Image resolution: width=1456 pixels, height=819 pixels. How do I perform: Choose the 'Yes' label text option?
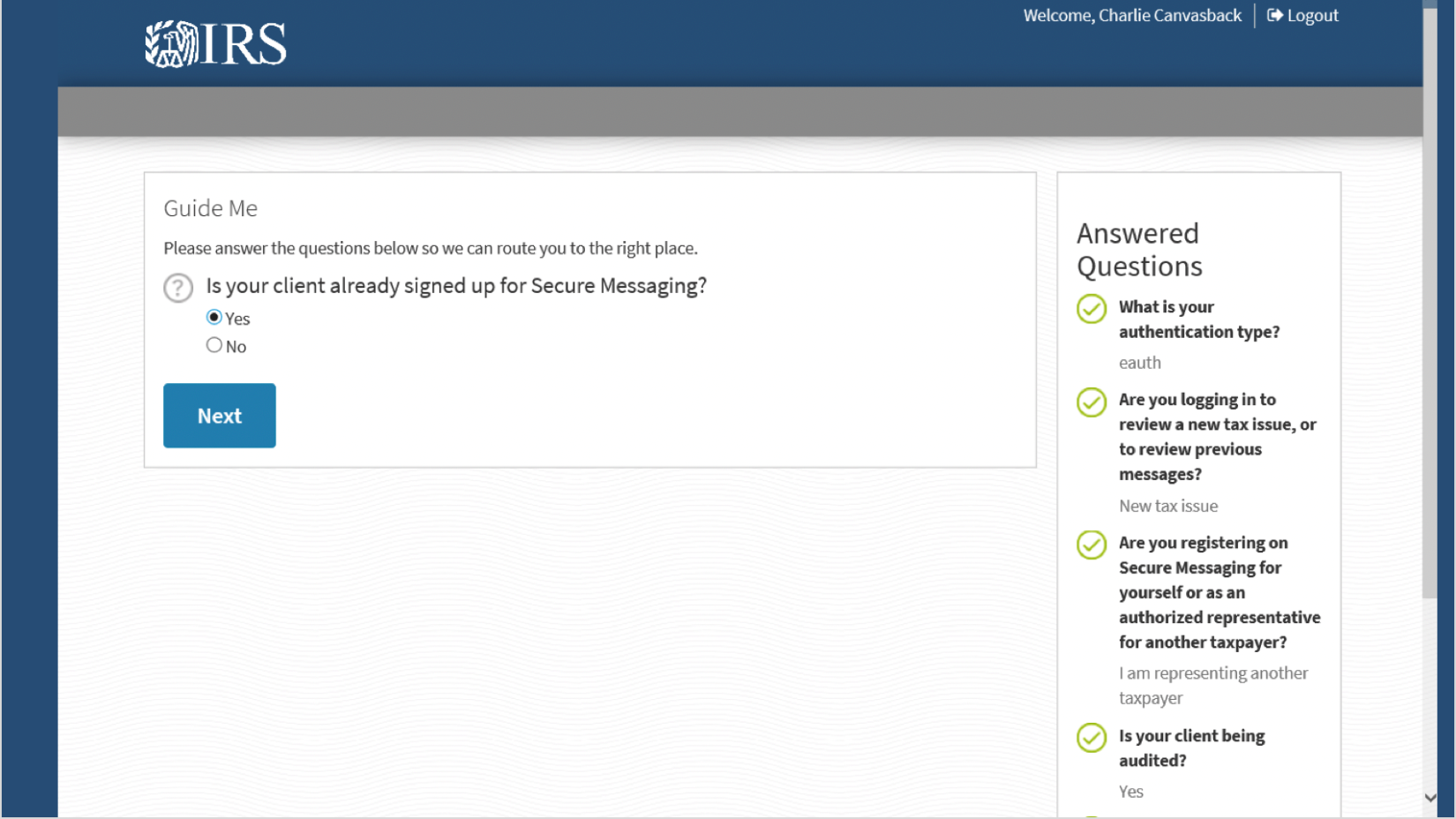237,319
